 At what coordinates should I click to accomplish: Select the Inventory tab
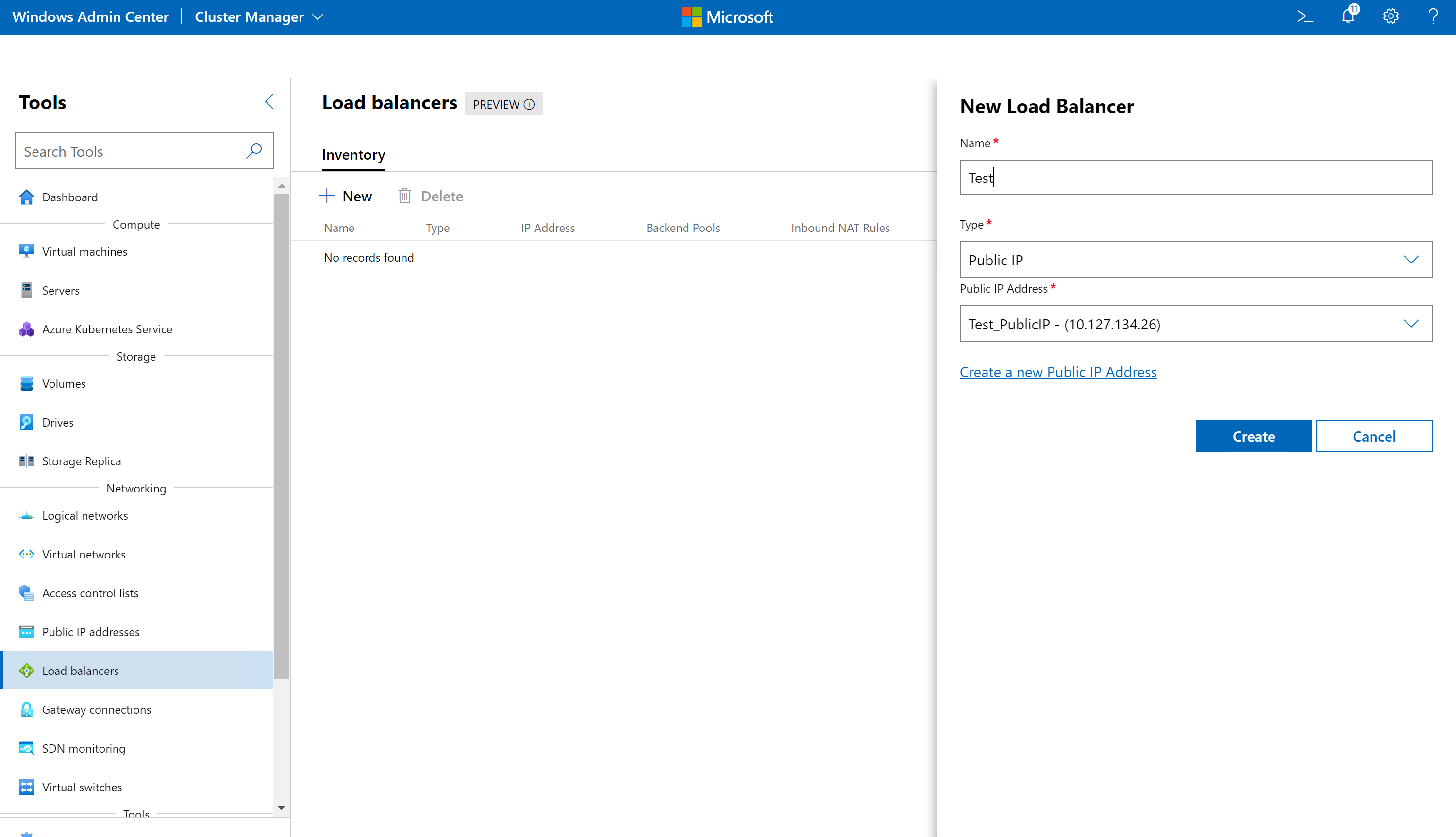353,155
